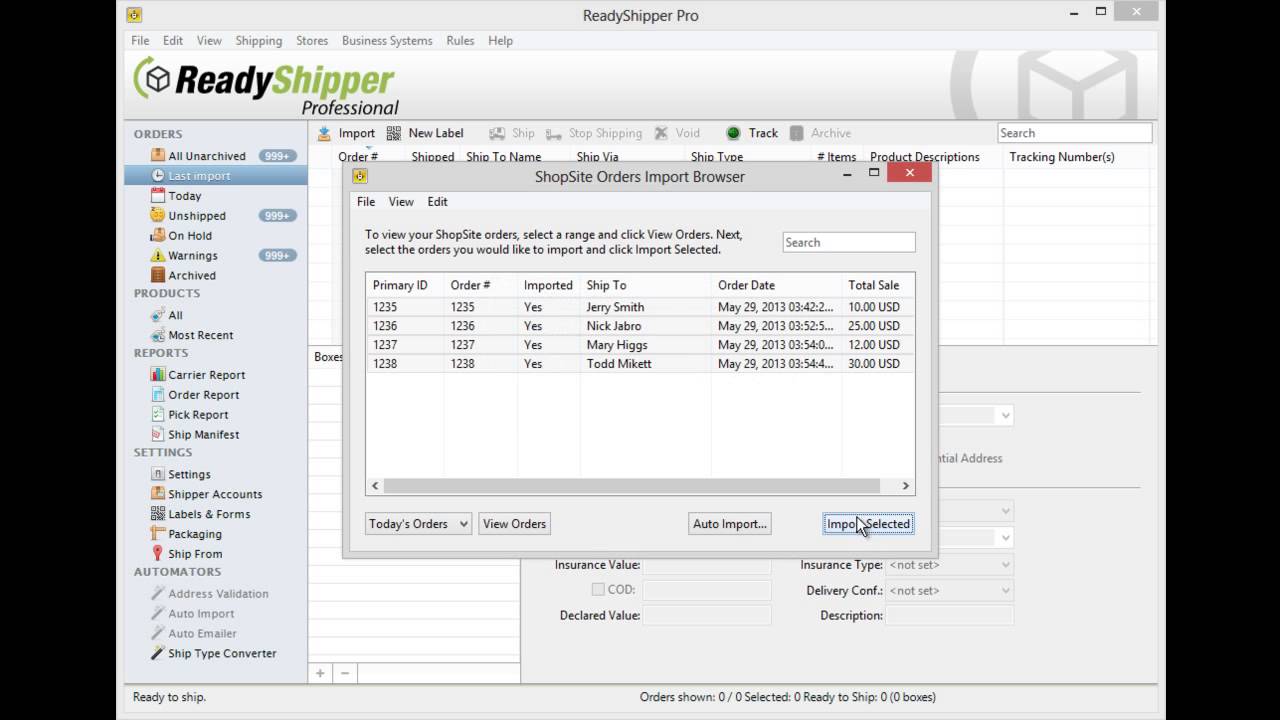Click the Warnings triangle icon
This screenshot has height=720, width=1280.
(158, 256)
